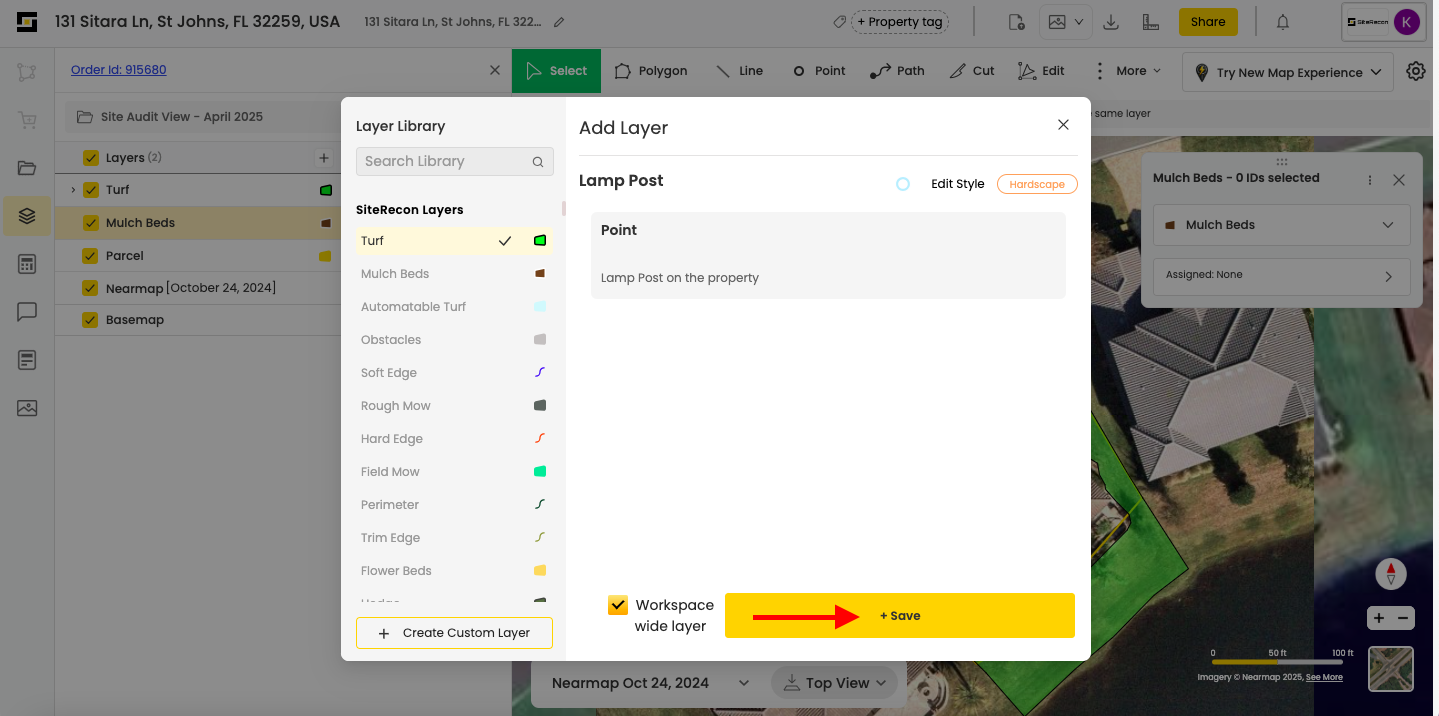Click the Create Custom Layer button

(x=454, y=633)
